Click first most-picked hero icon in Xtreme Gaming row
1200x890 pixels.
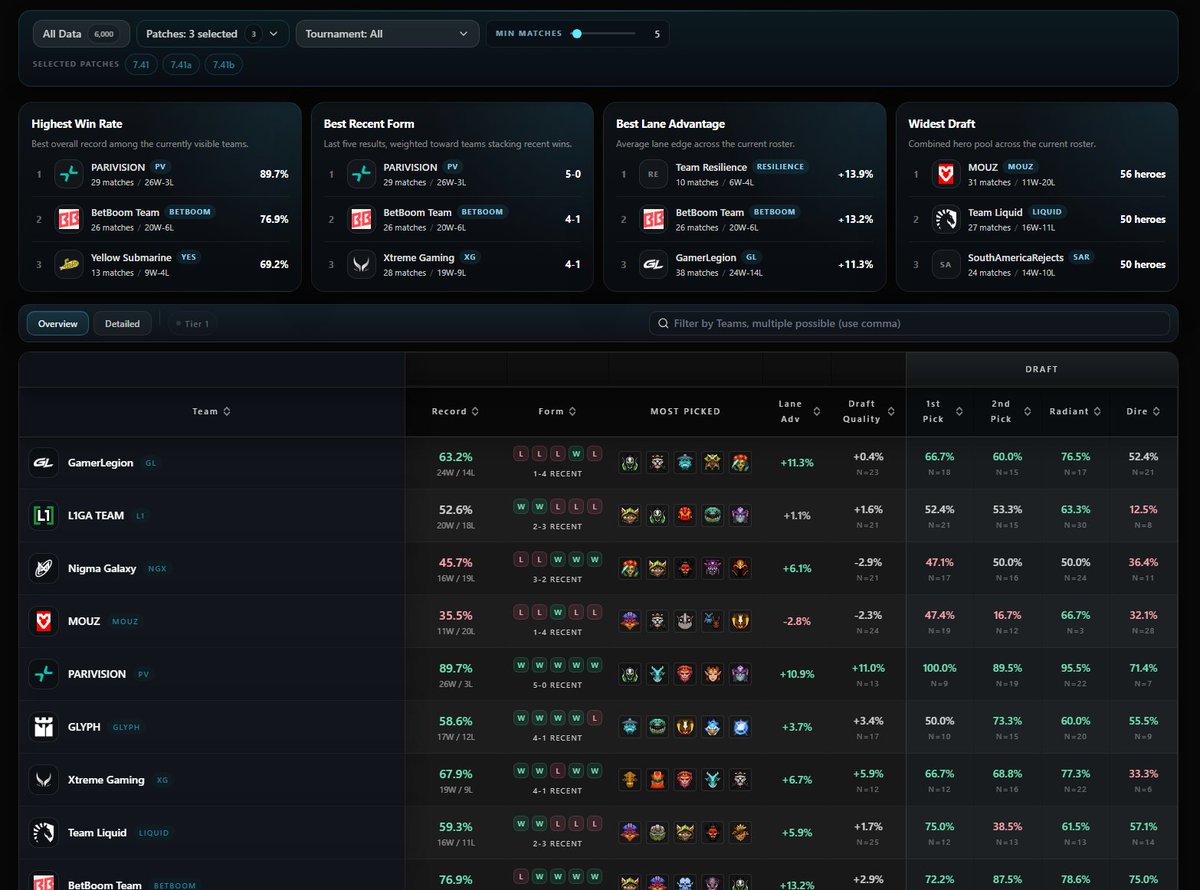(x=629, y=780)
